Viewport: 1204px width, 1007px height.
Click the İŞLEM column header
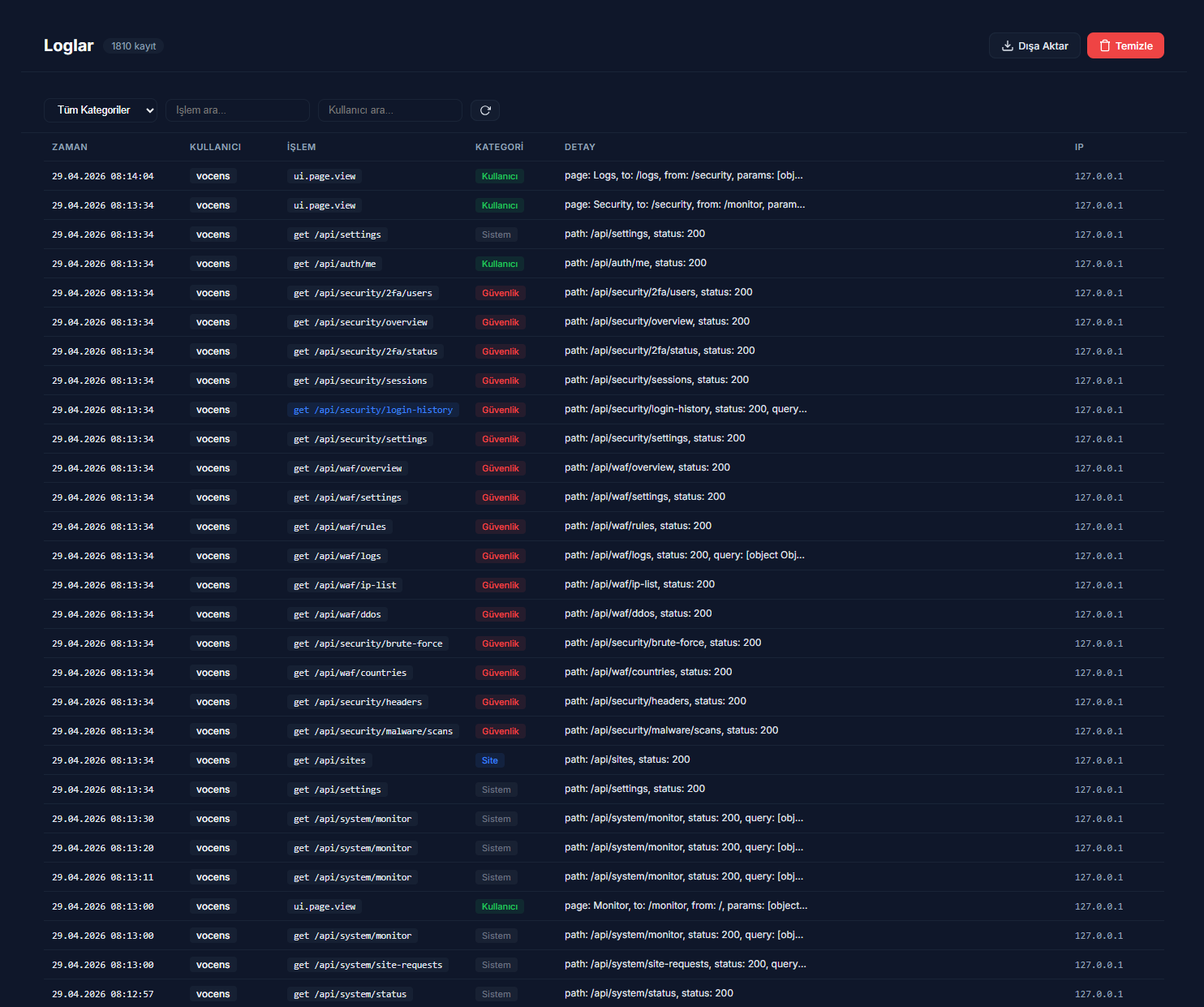point(301,147)
